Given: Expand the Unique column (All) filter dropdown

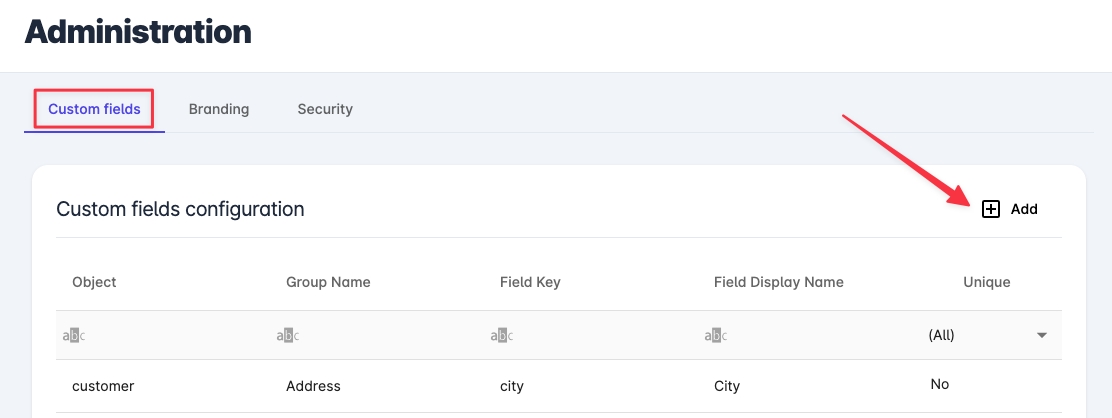Looking at the screenshot, I should (x=1041, y=336).
